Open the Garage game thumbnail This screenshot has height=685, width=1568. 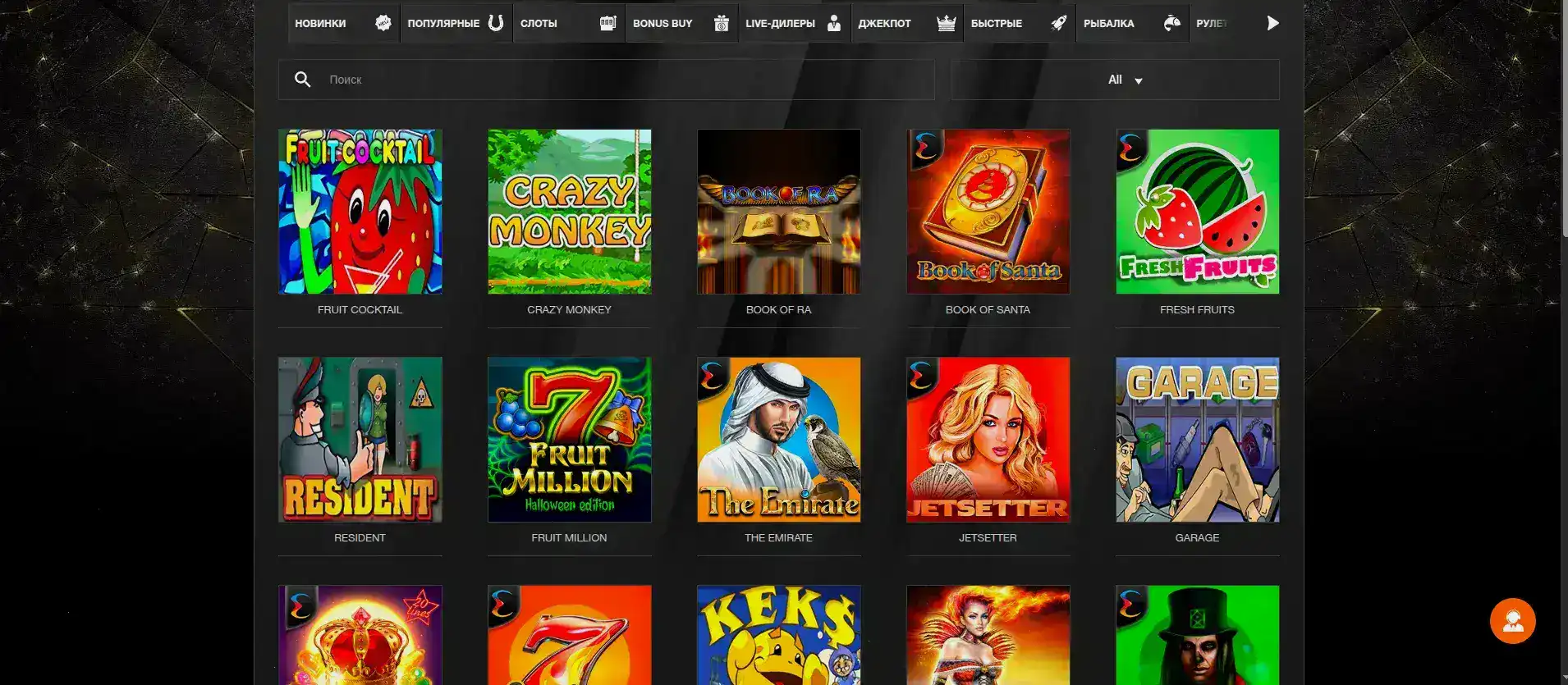(1197, 440)
